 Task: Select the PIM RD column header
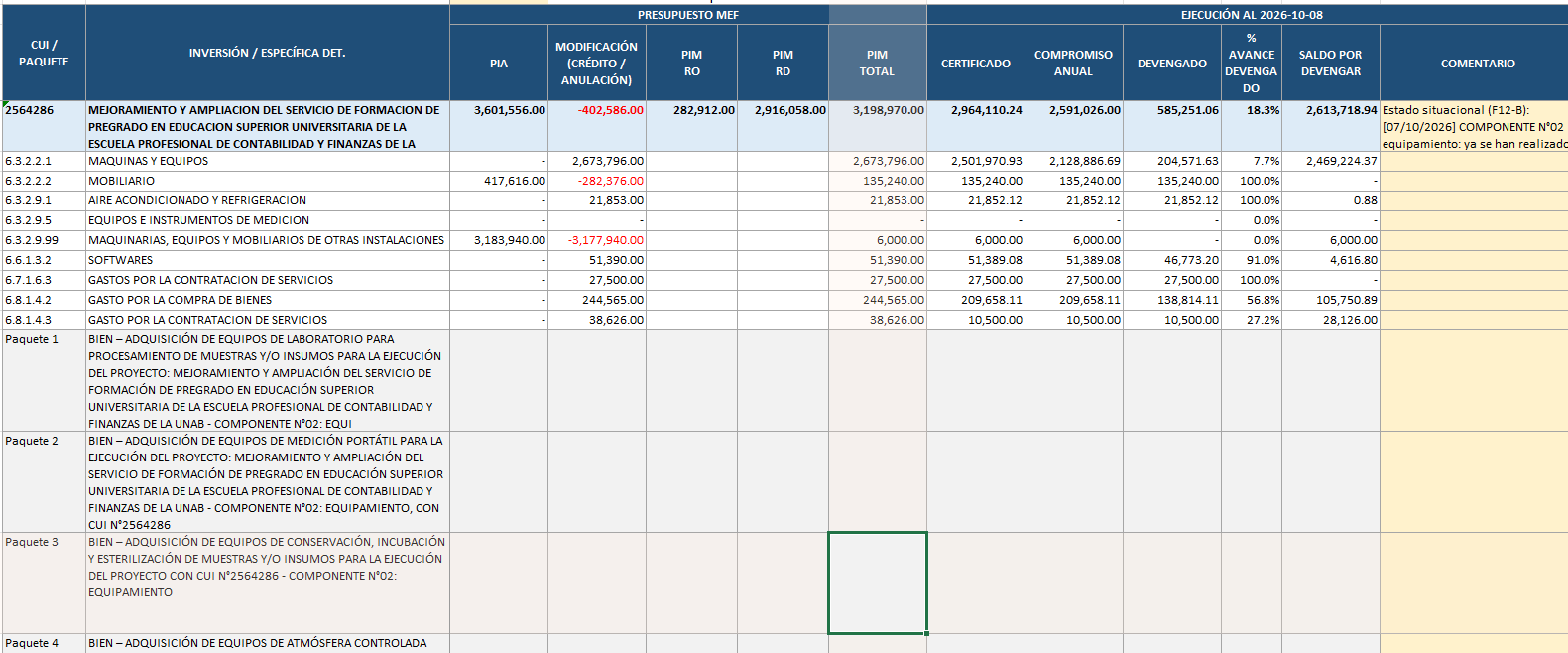pyautogui.click(x=784, y=64)
